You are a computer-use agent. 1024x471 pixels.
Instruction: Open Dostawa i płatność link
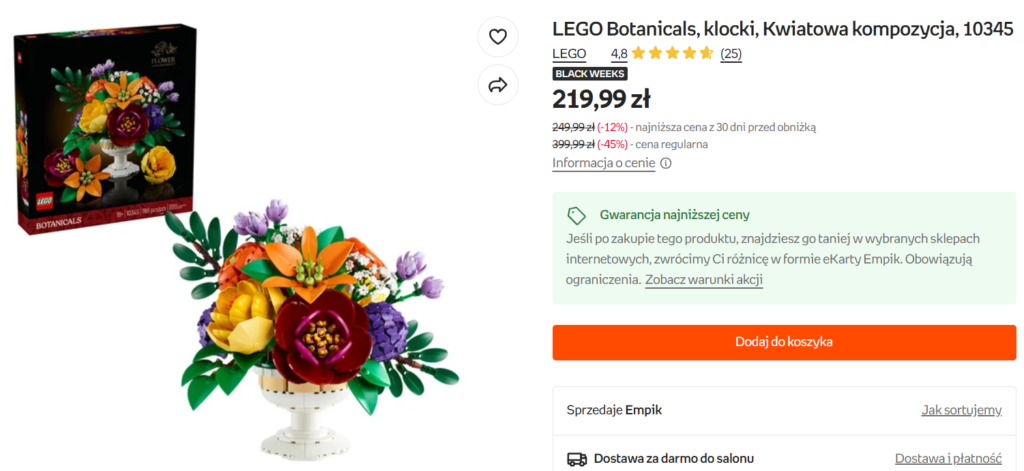coord(948,459)
